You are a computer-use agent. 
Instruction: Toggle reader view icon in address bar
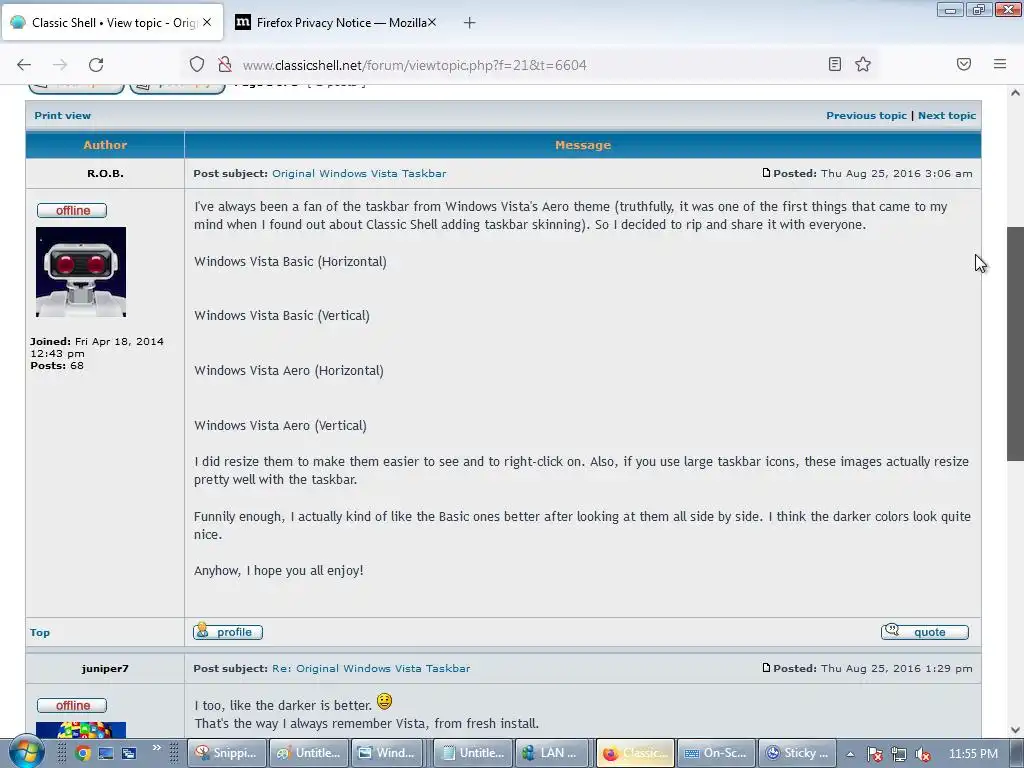(x=835, y=64)
